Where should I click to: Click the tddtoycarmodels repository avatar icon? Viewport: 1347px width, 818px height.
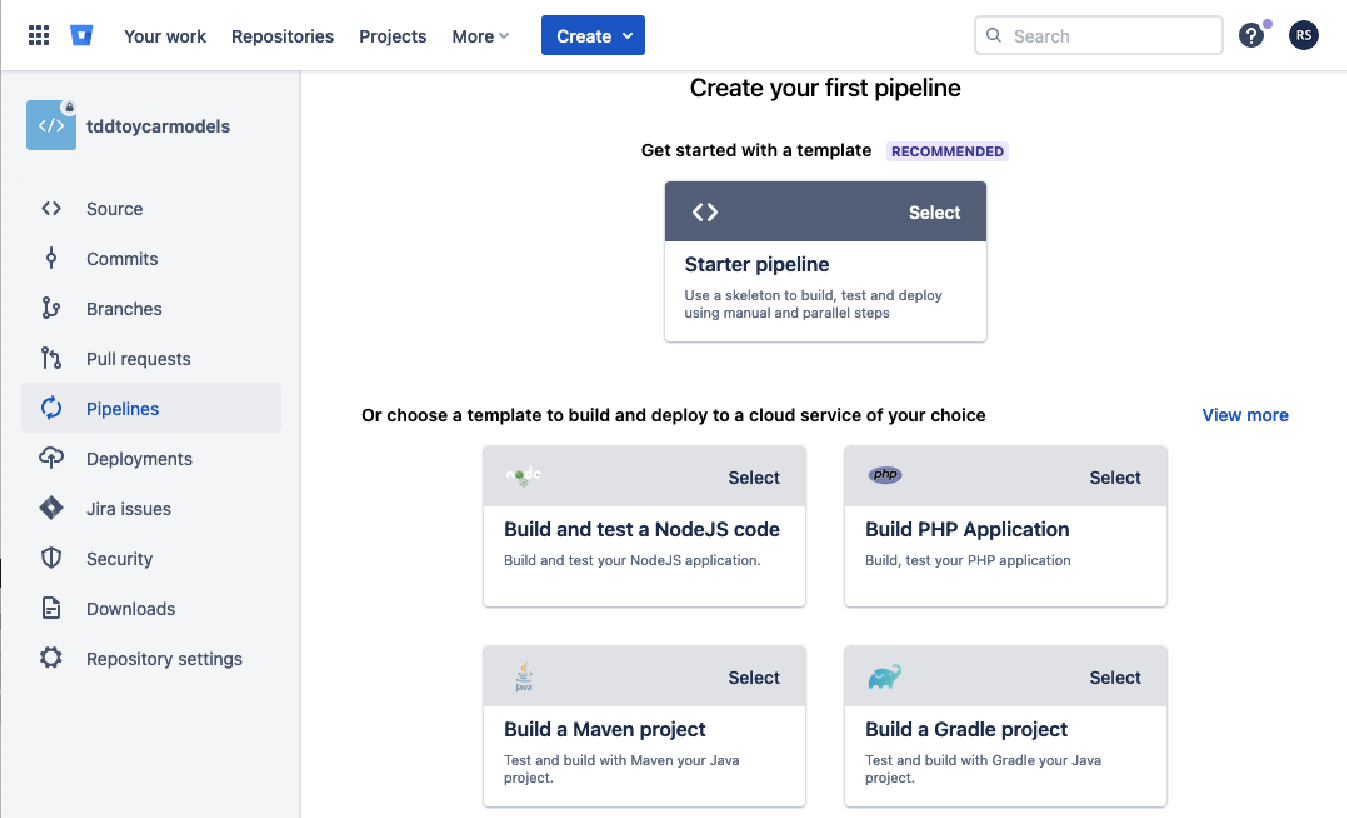51,125
